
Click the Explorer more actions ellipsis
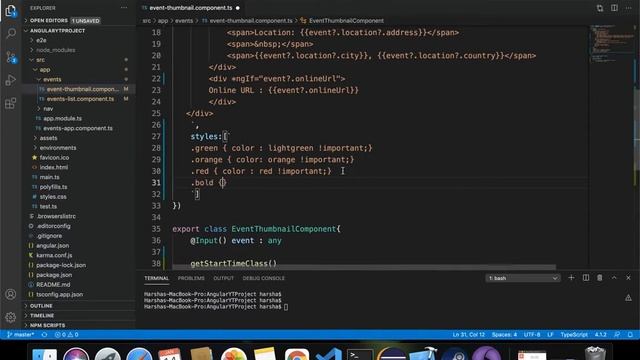click(x=124, y=8)
